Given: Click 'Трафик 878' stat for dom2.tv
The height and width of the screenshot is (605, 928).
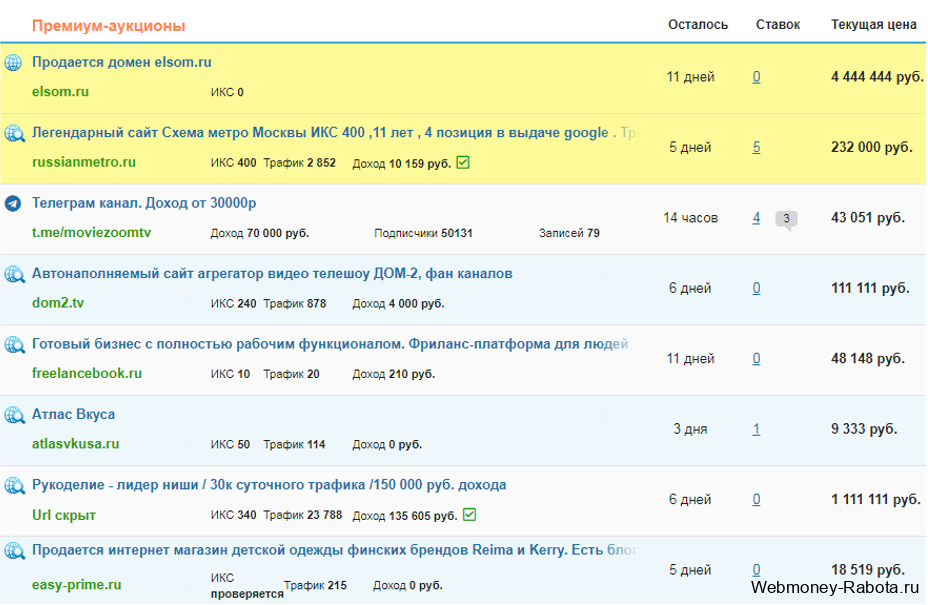Looking at the screenshot, I should coord(295,304).
